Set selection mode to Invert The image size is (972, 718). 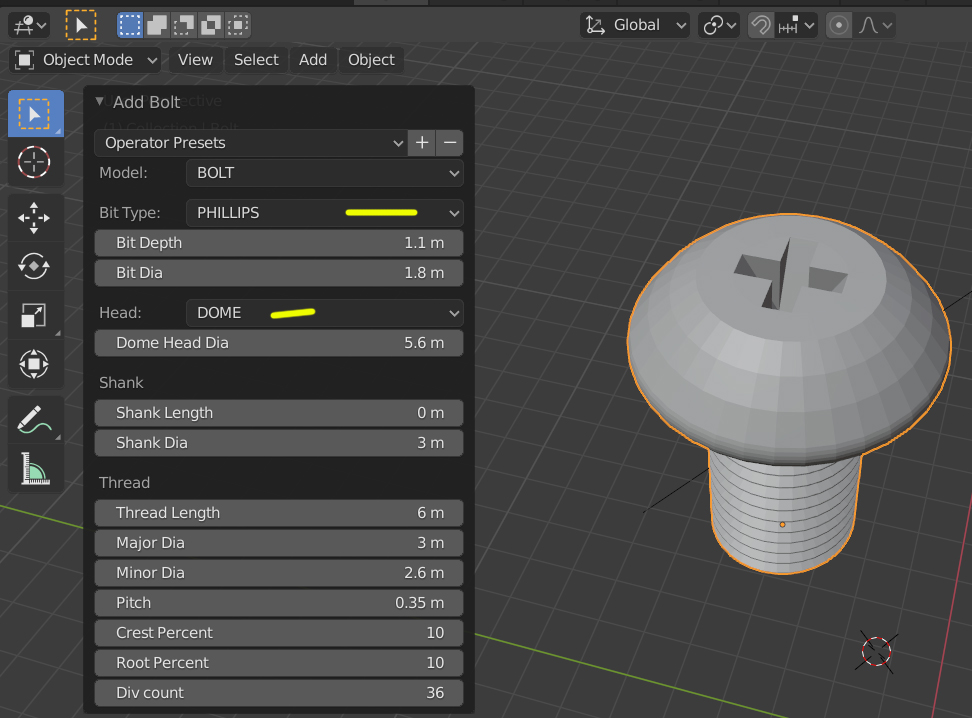(x=211, y=25)
